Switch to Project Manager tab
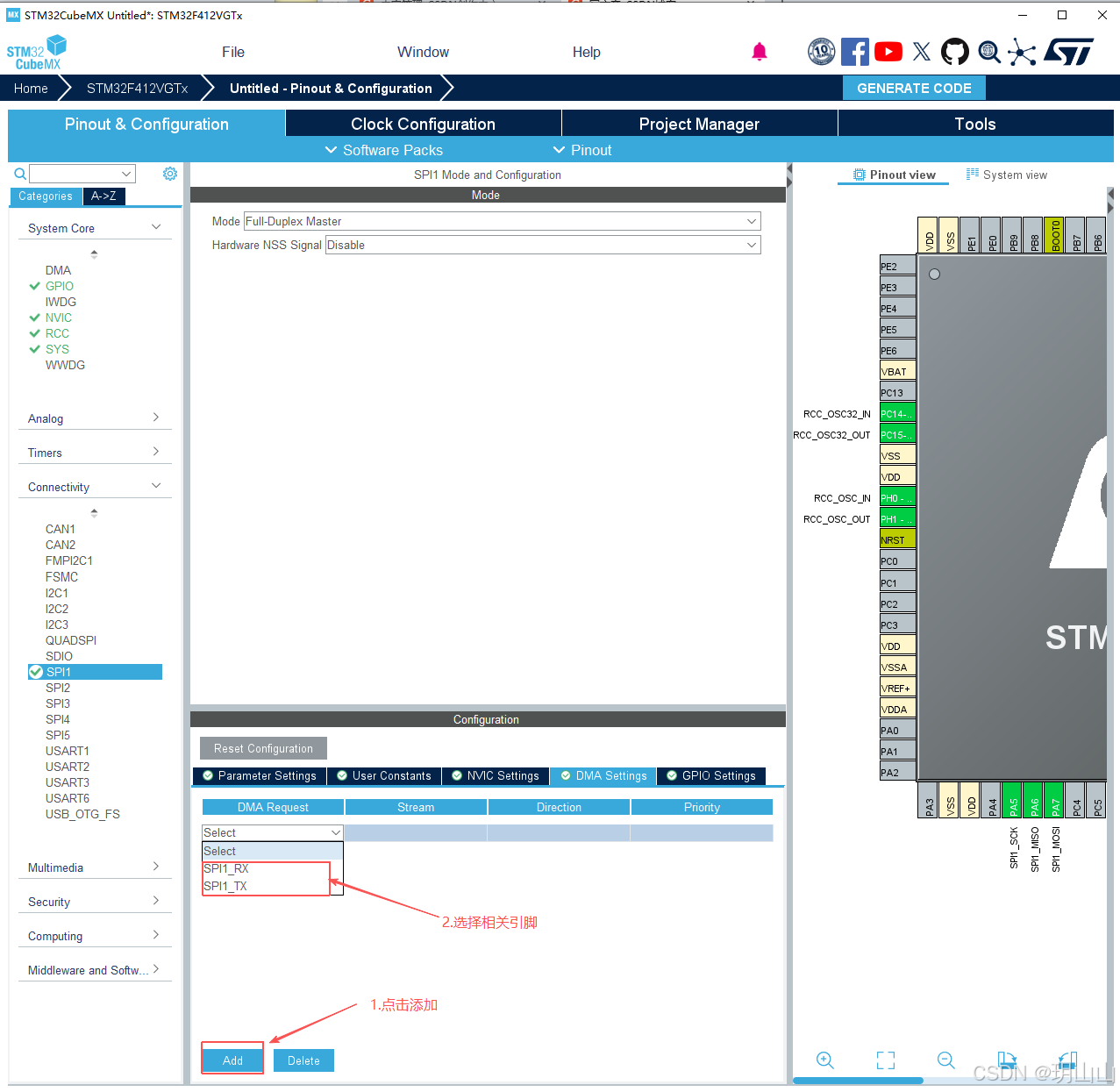This screenshot has height=1092, width=1120. (699, 124)
